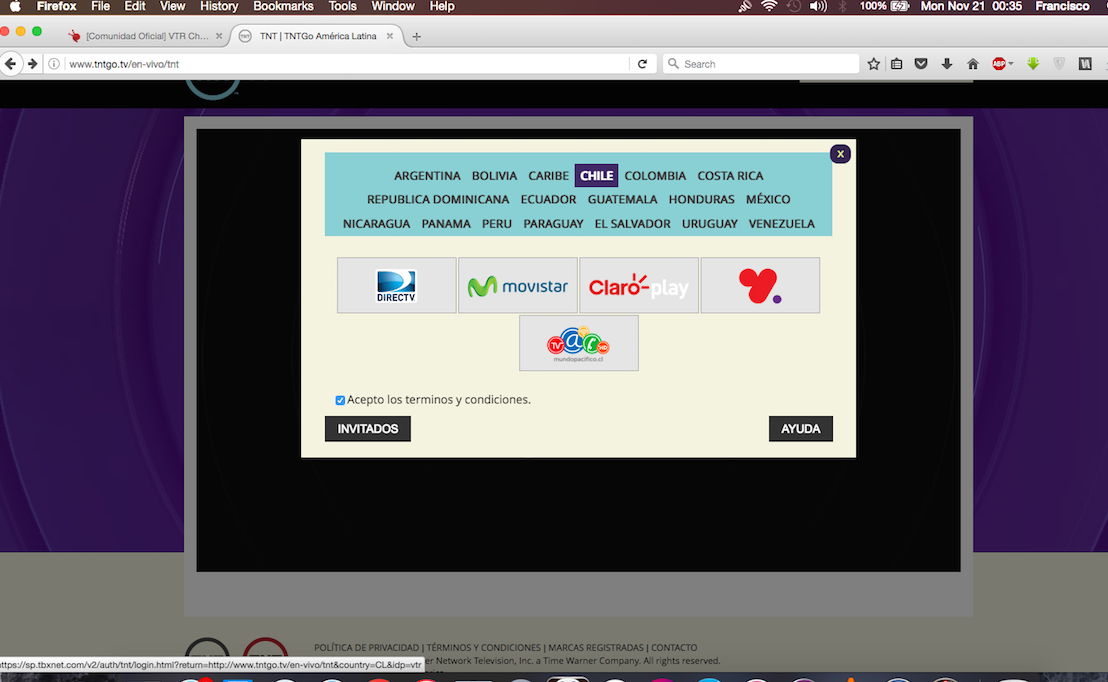Uncheck Acepto los terminos y condiciones
This screenshot has height=682, width=1108.
340,400
